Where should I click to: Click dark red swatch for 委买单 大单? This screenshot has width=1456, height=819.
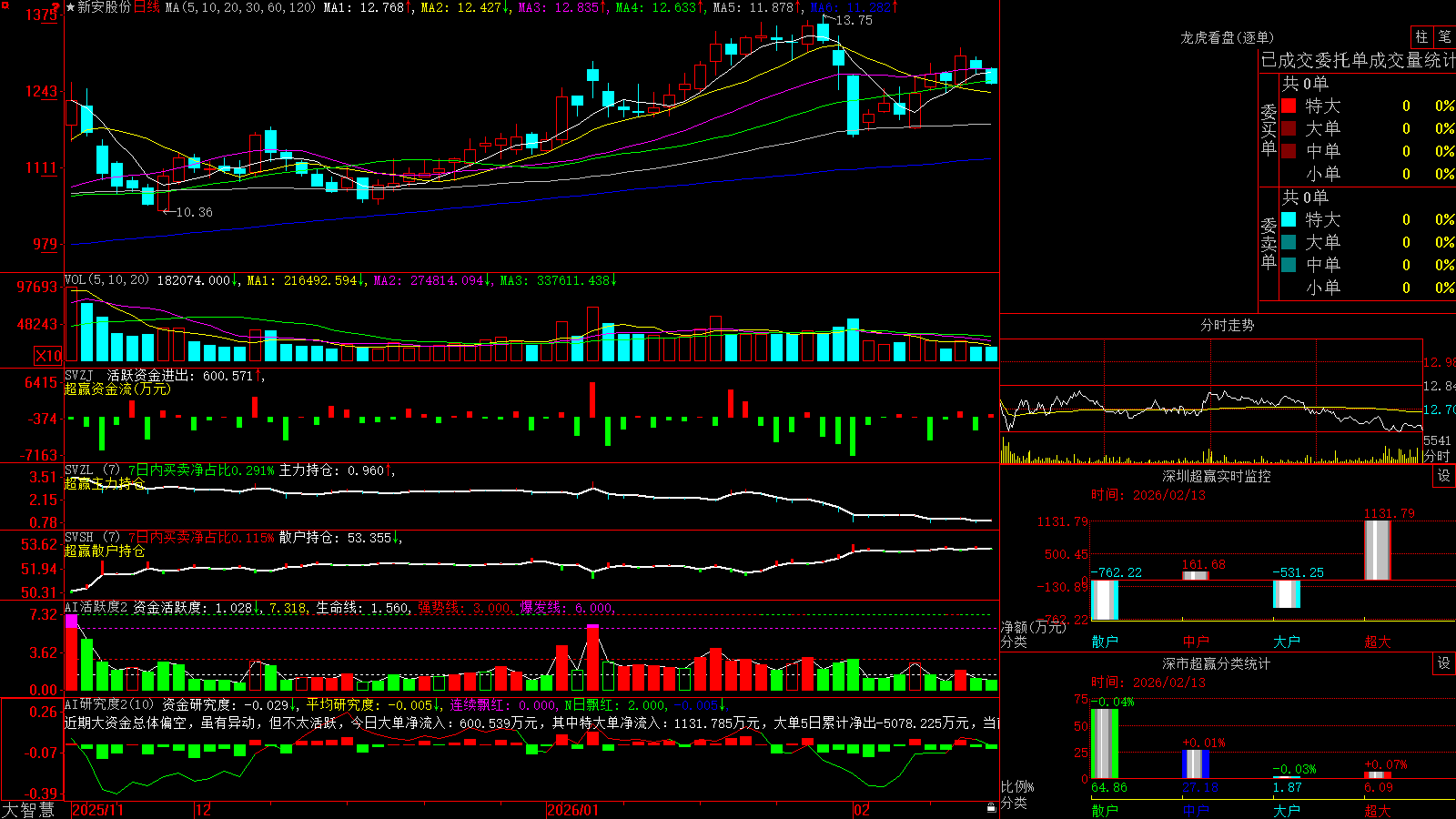[x=1289, y=128]
